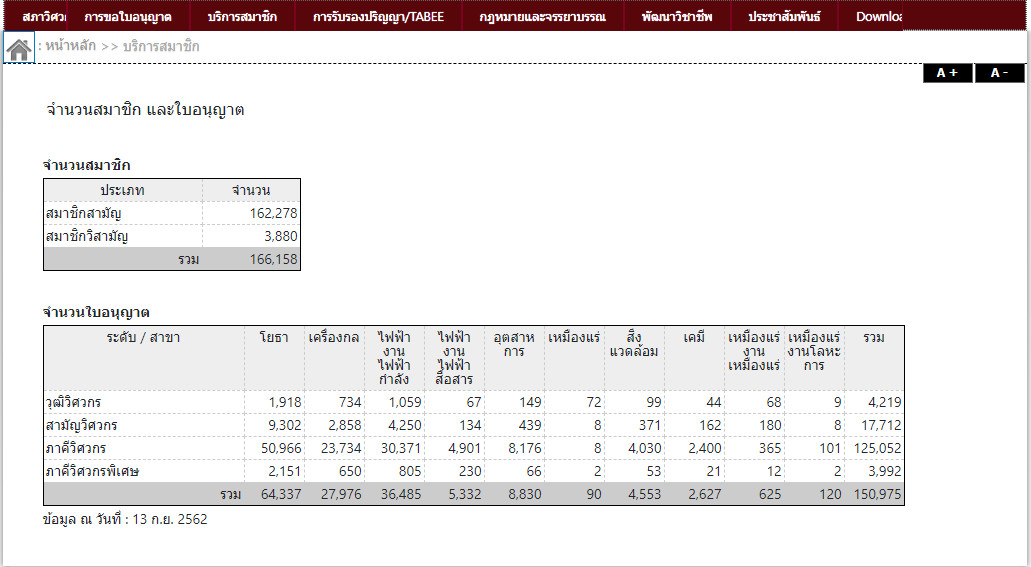Select the cell value 23,734
The image size is (1031, 567).
click(341, 449)
